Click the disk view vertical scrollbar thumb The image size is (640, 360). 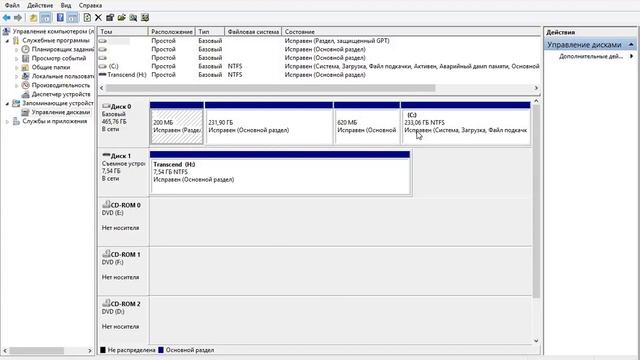click(x=536, y=201)
